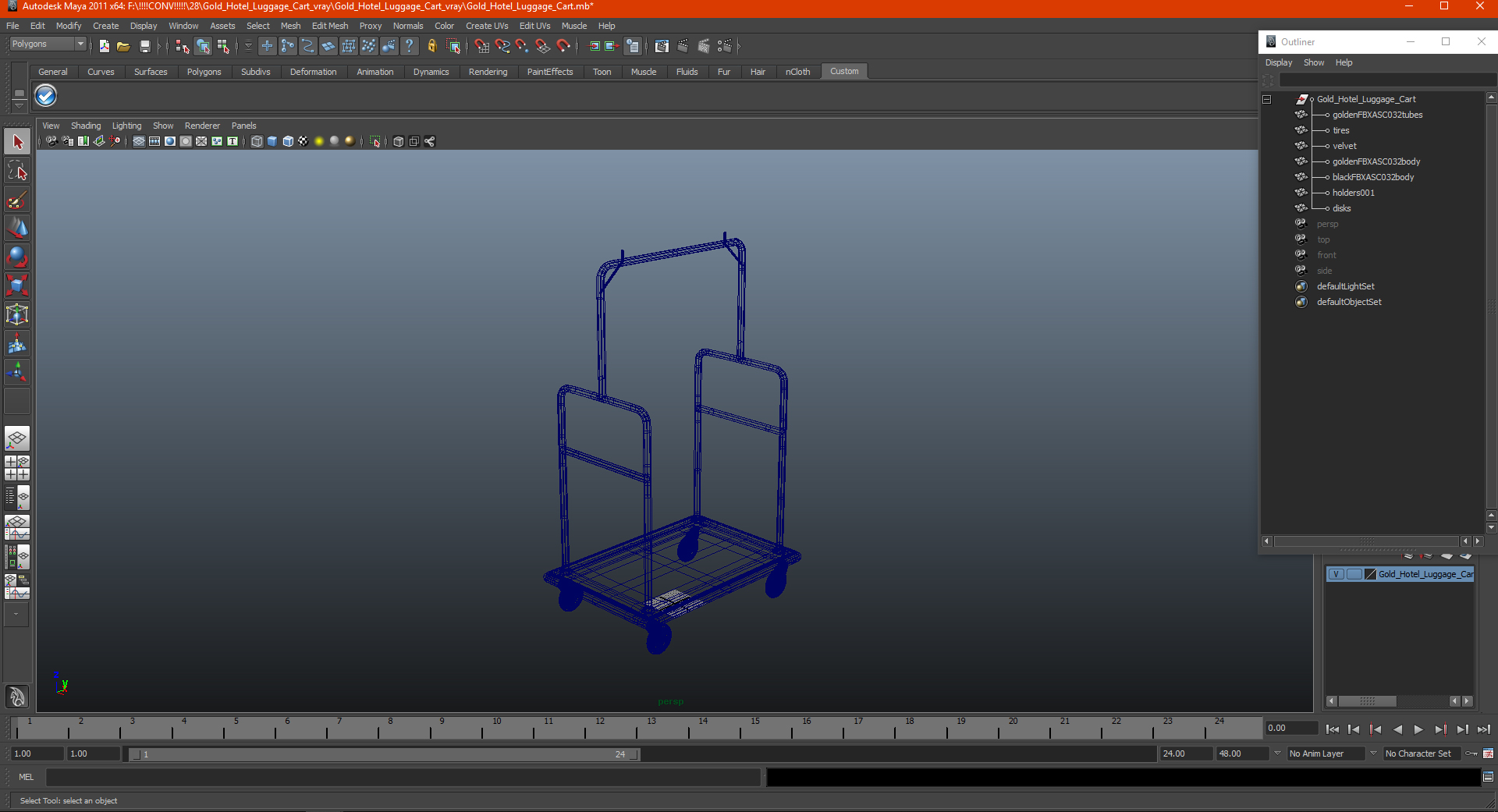Screen dimensions: 1498x812
Task: Click the current frame 0.00 field
Action: click(x=1291, y=728)
